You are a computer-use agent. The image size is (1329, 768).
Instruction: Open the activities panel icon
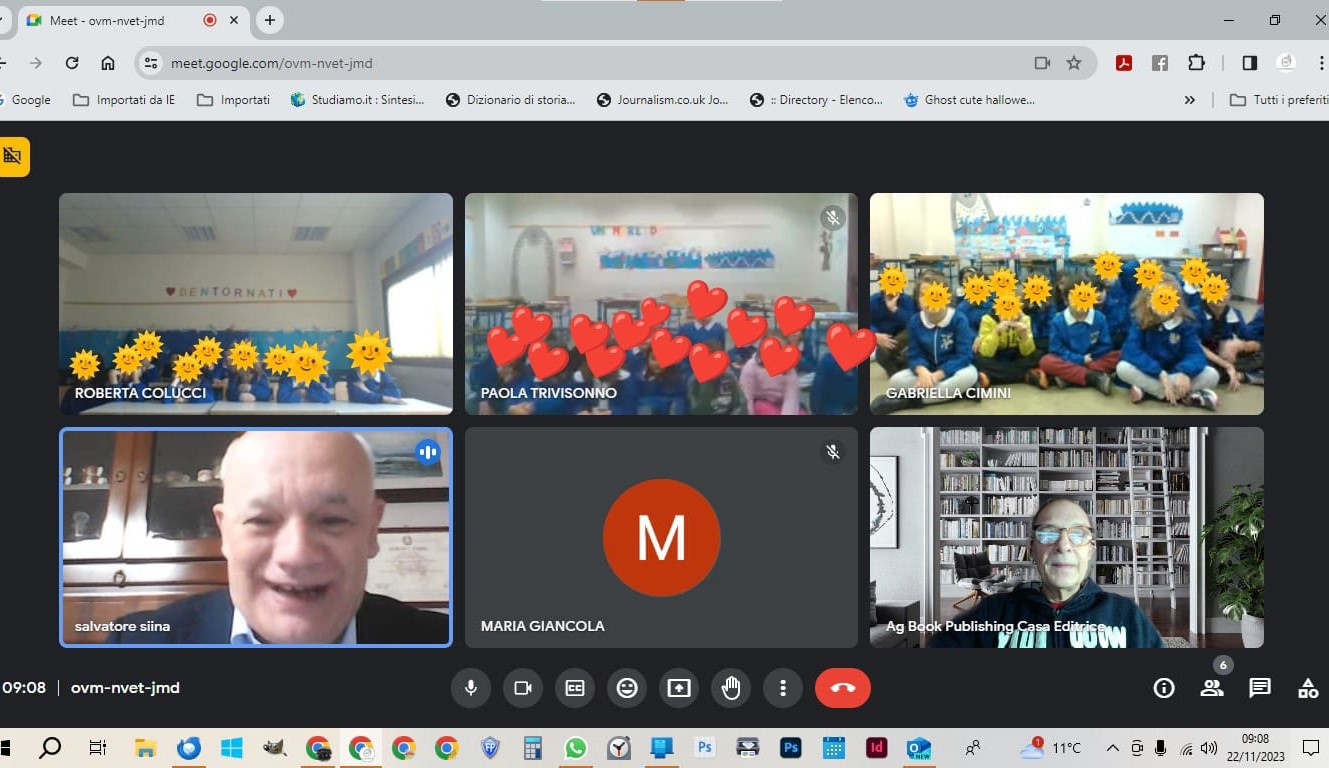click(1307, 688)
